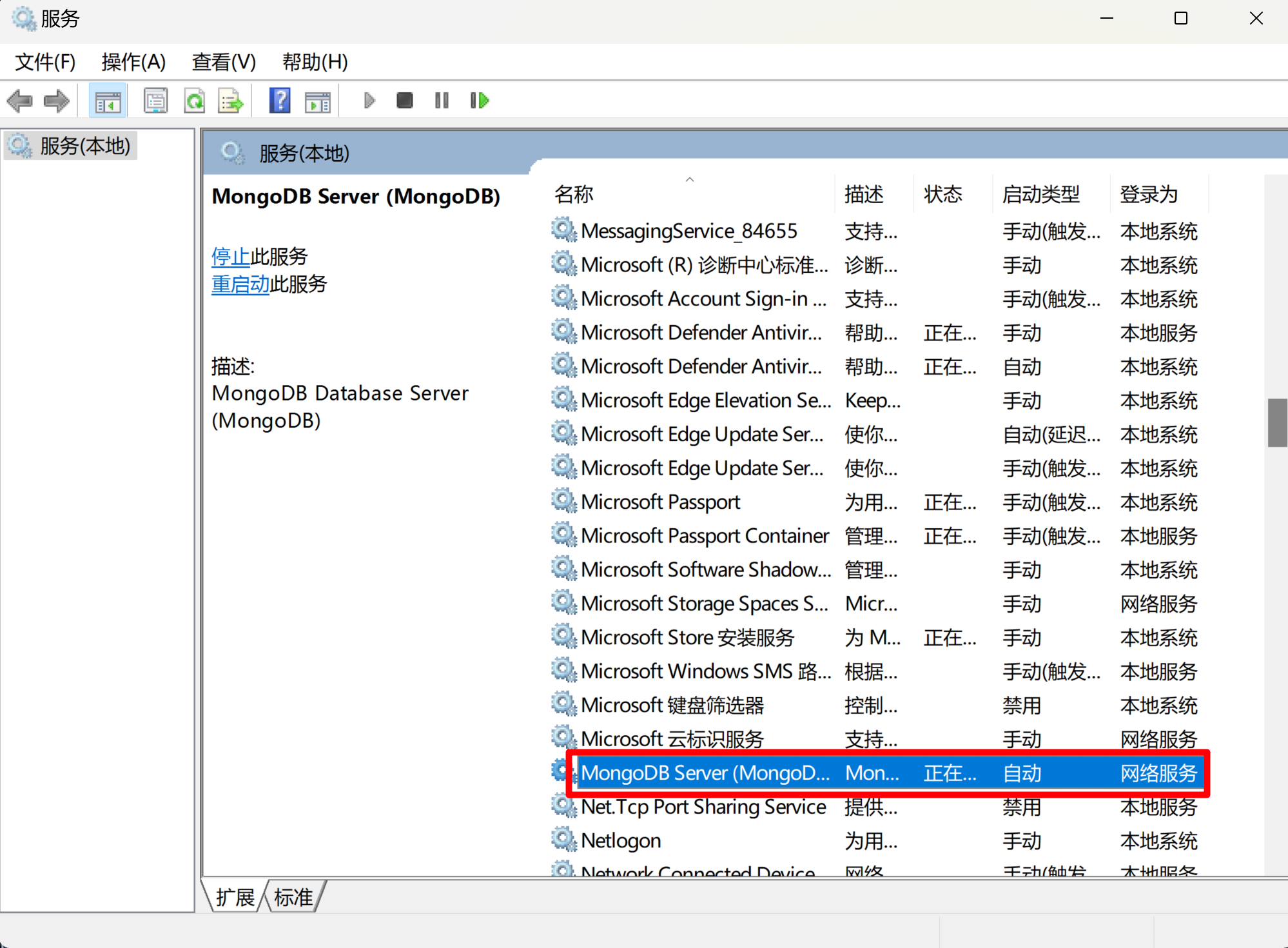Select the Microsoft Edge Elevation Se... service
The width and height of the screenshot is (1288, 948).
[x=706, y=400]
